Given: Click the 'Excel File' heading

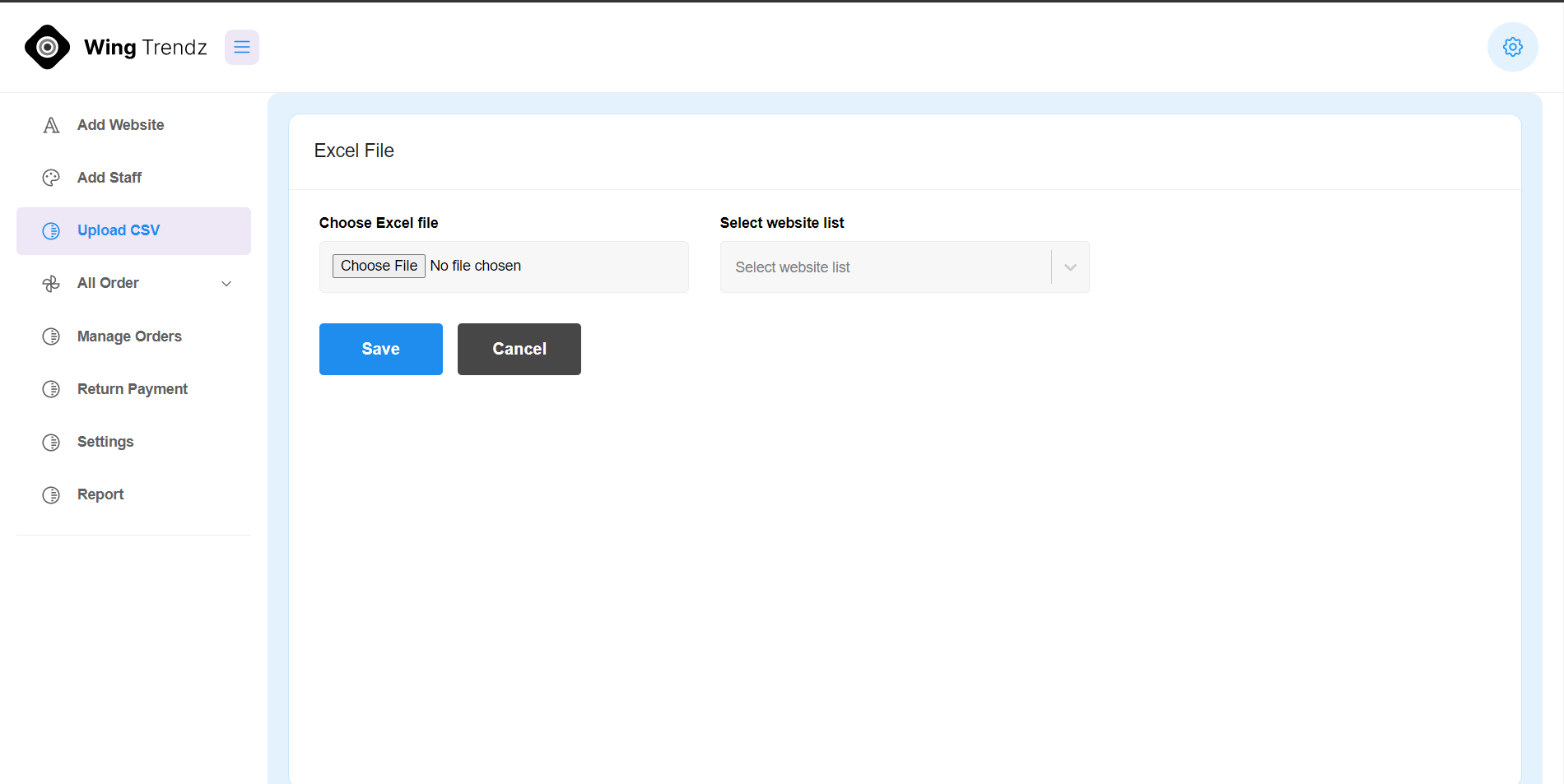Looking at the screenshot, I should click(x=354, y=151).
